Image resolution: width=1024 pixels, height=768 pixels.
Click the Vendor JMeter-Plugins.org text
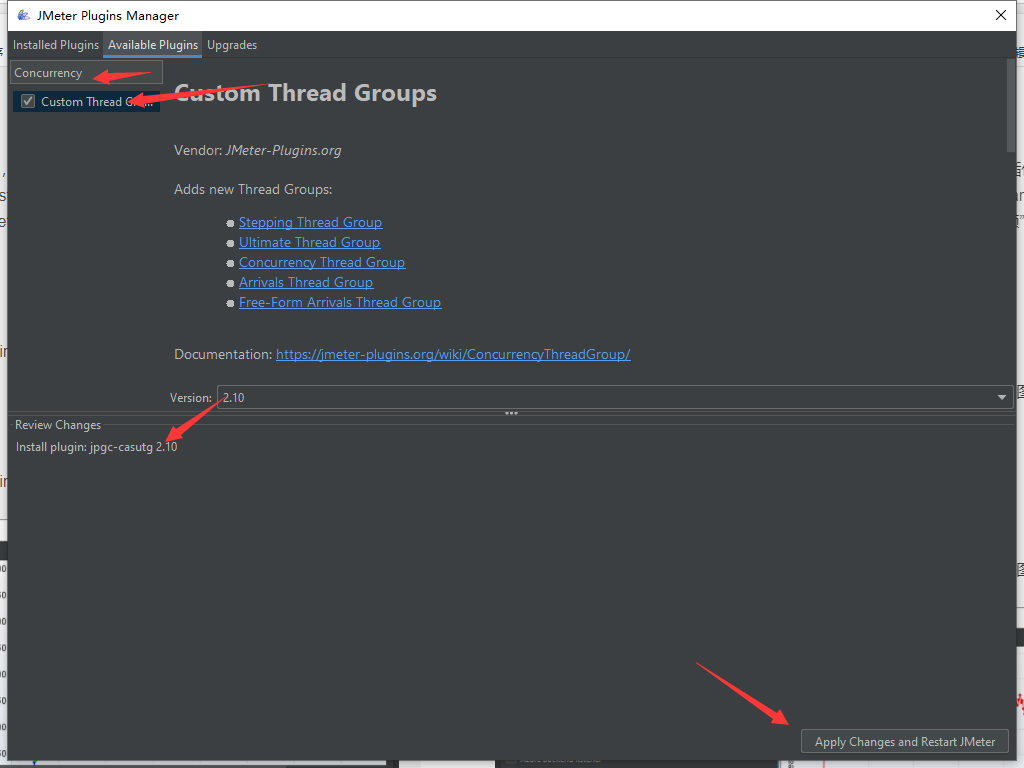click(x=257, y=150)
